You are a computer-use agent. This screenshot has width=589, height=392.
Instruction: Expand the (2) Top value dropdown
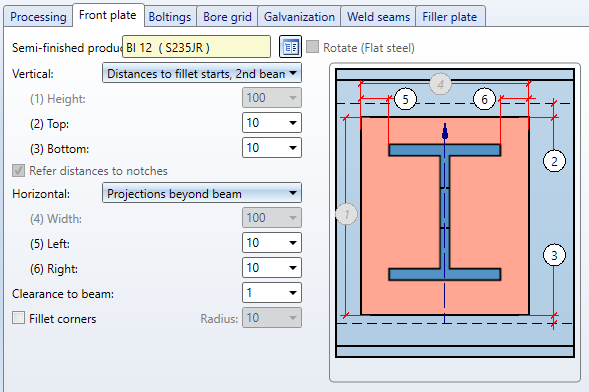272,123
